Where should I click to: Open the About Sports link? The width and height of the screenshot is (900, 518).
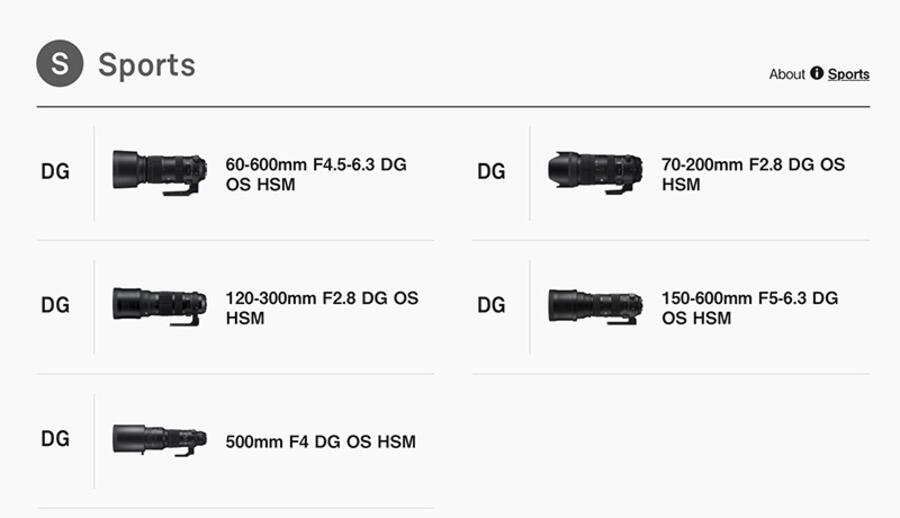(x=848, y=74)
